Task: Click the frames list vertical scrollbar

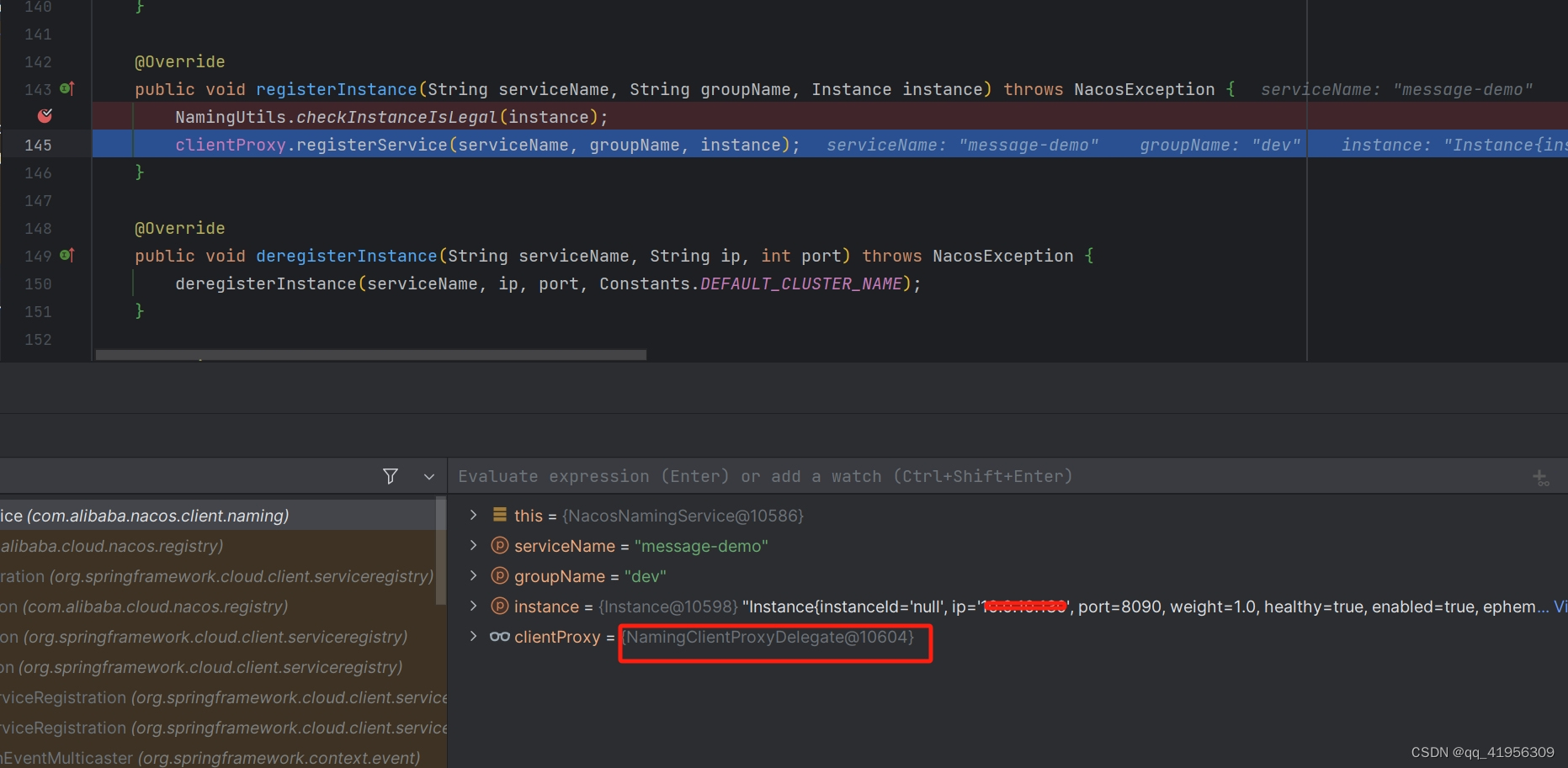Action: click(x=441, y=551)
